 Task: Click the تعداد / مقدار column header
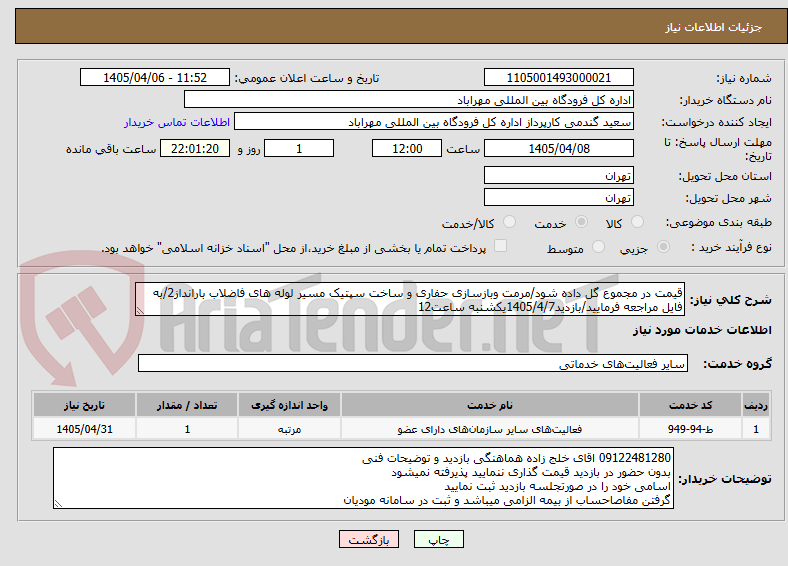(x=187, y=405)
